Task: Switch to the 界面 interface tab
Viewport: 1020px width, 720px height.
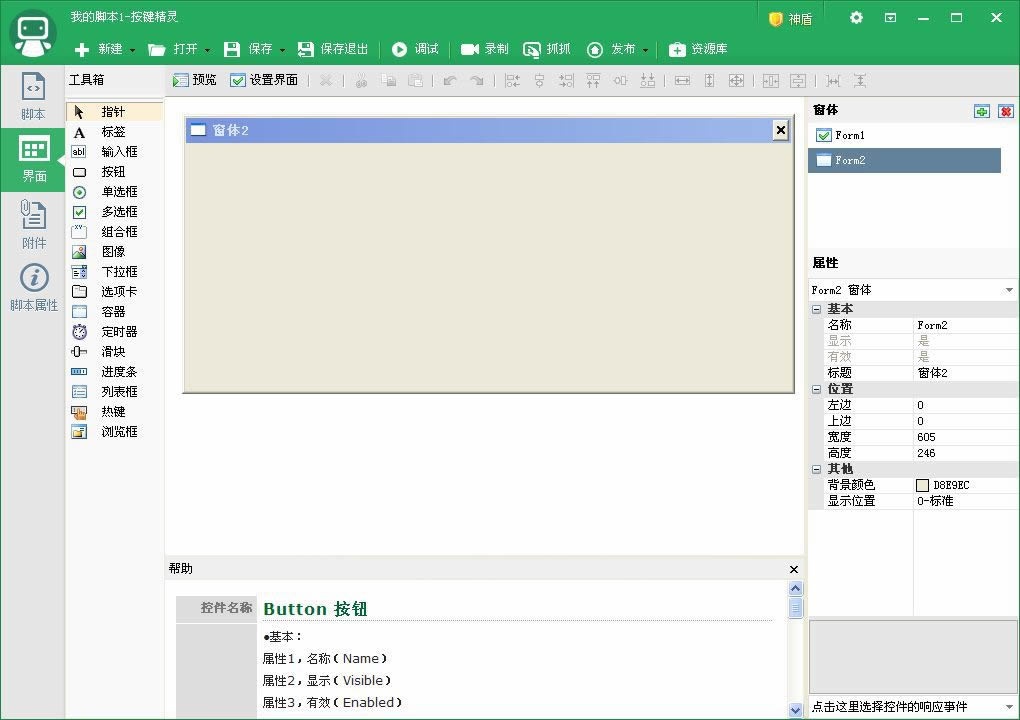Action: (x=33, y=159)
